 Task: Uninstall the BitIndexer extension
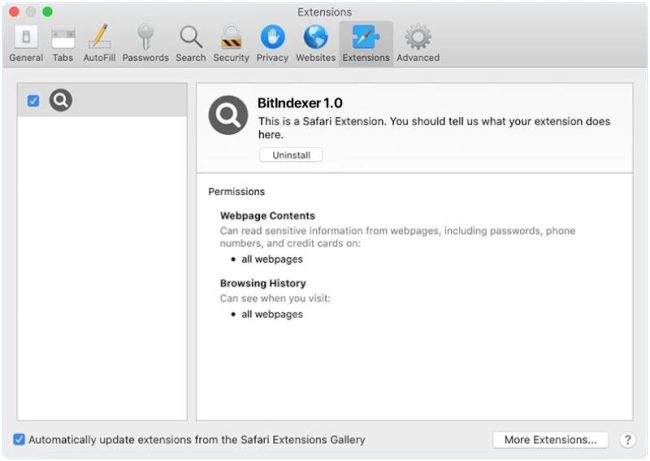pos(290,155)
